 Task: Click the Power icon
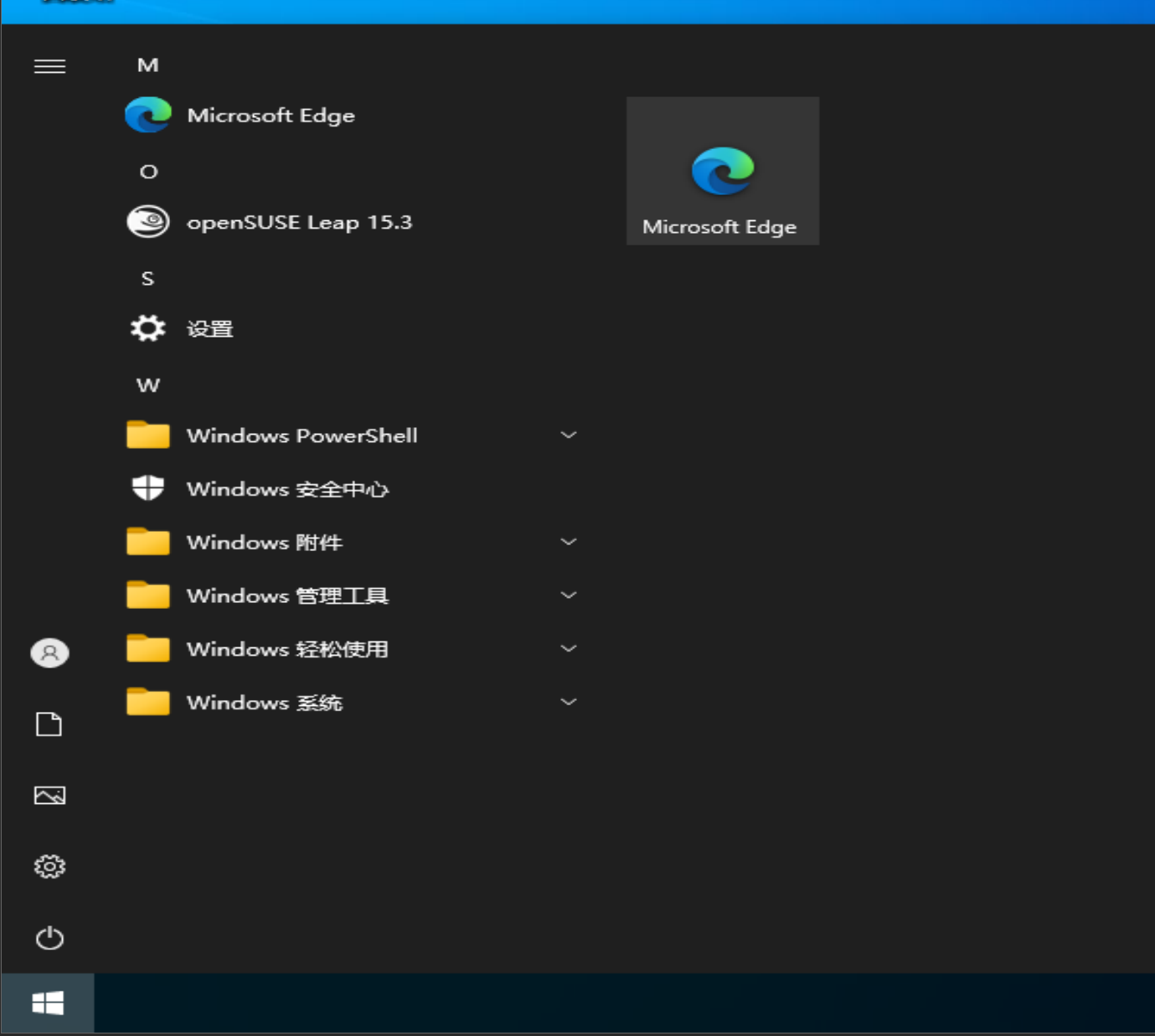(49, 937)
